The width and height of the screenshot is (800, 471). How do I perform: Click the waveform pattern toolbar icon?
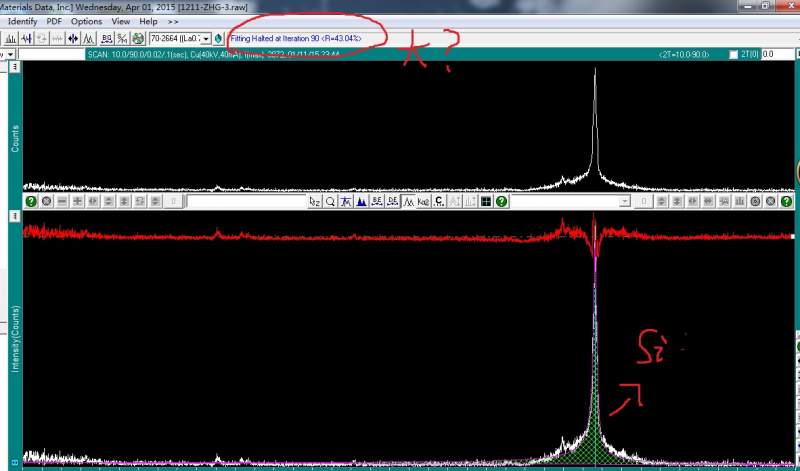pyautogui.click(x=27, y=38)
